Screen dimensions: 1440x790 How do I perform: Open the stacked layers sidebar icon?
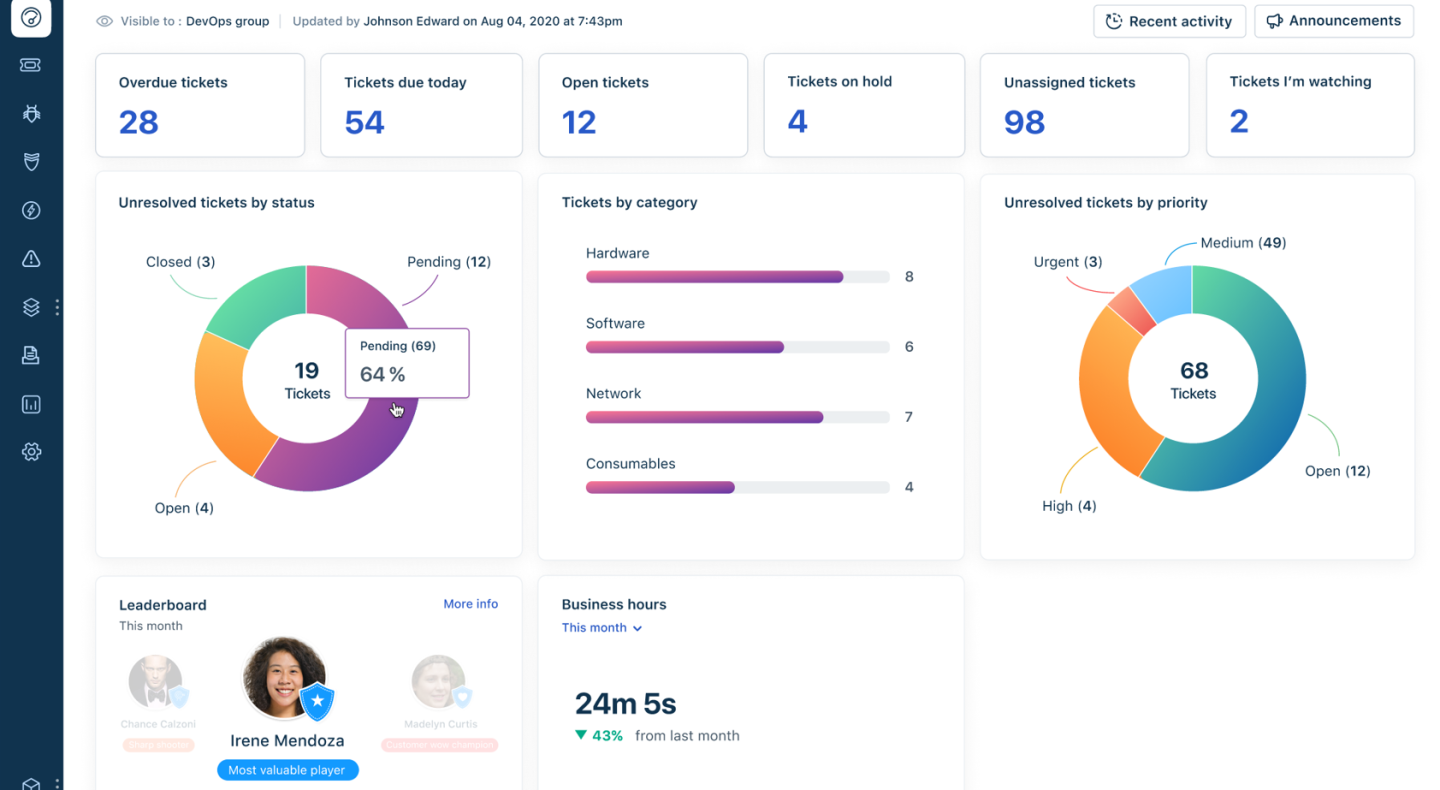pyautogui.click(x=31, y=308)
